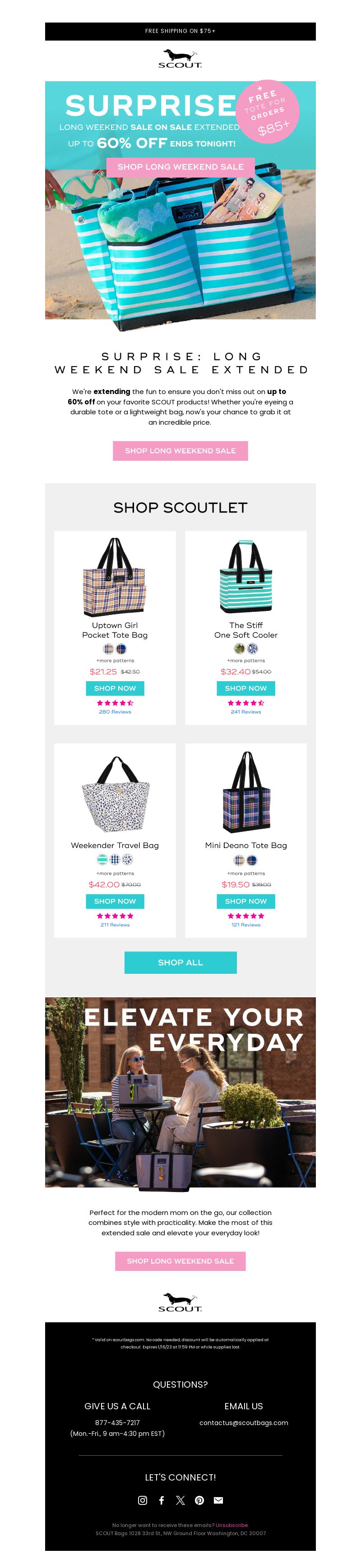Click the Mini Deano Tote Bag product image

coord(246,791)
